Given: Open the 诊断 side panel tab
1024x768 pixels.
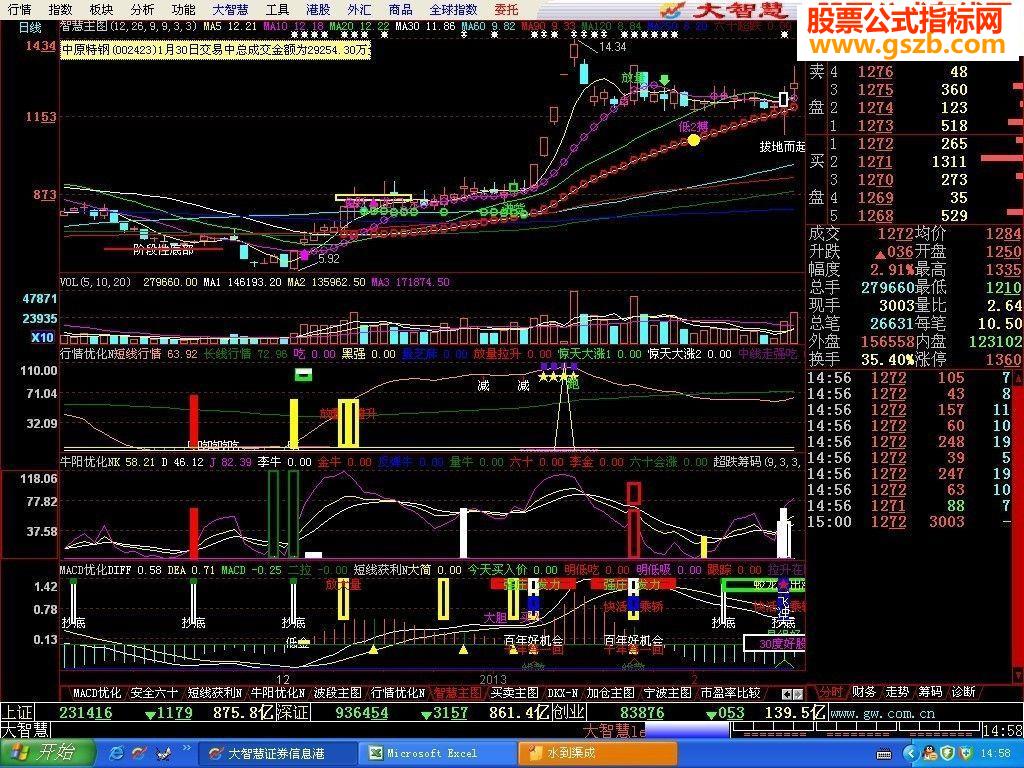Looking at the screenshot, I should pos(963,692).
